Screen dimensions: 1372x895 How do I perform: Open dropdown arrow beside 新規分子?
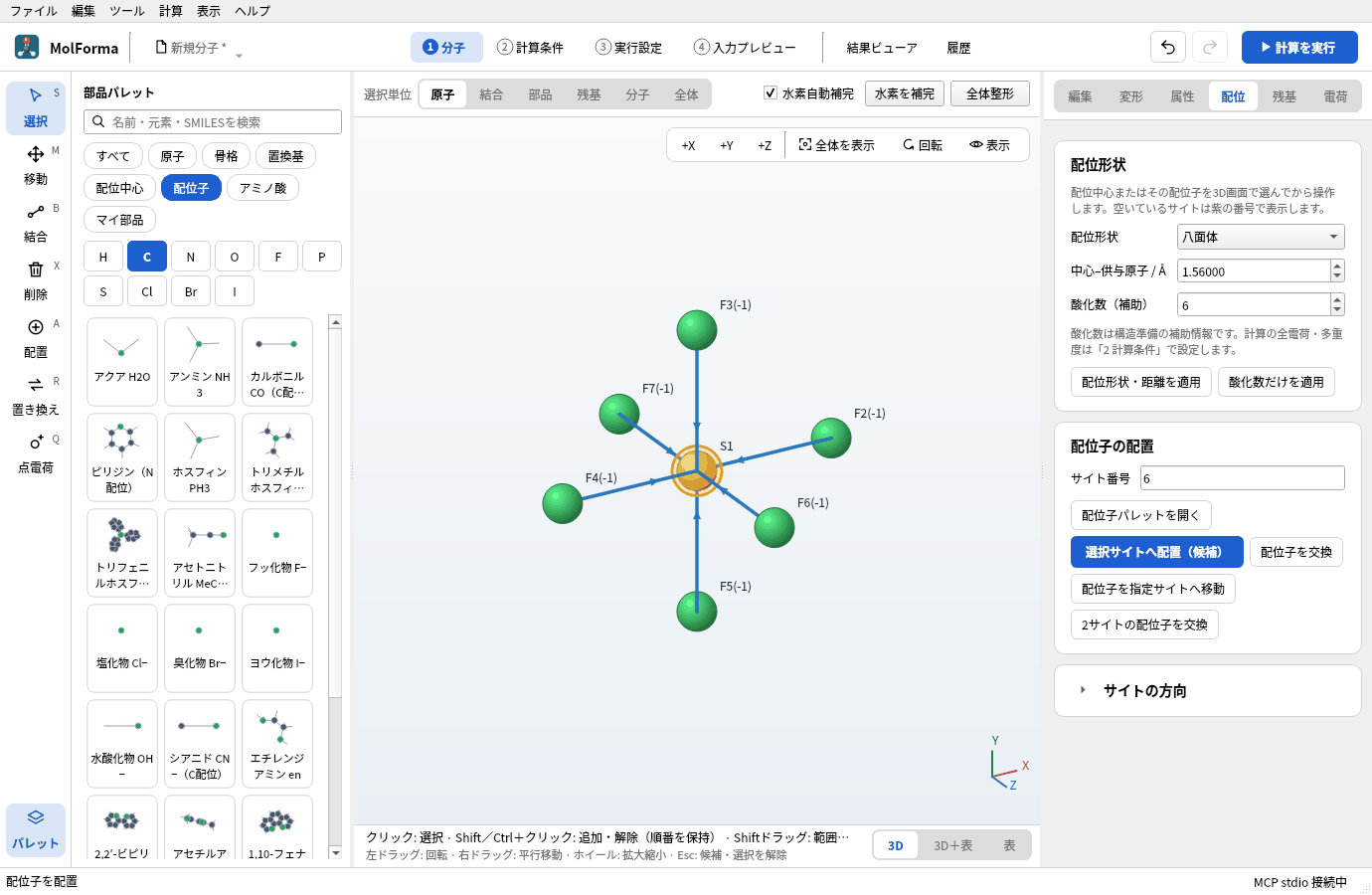239,56
